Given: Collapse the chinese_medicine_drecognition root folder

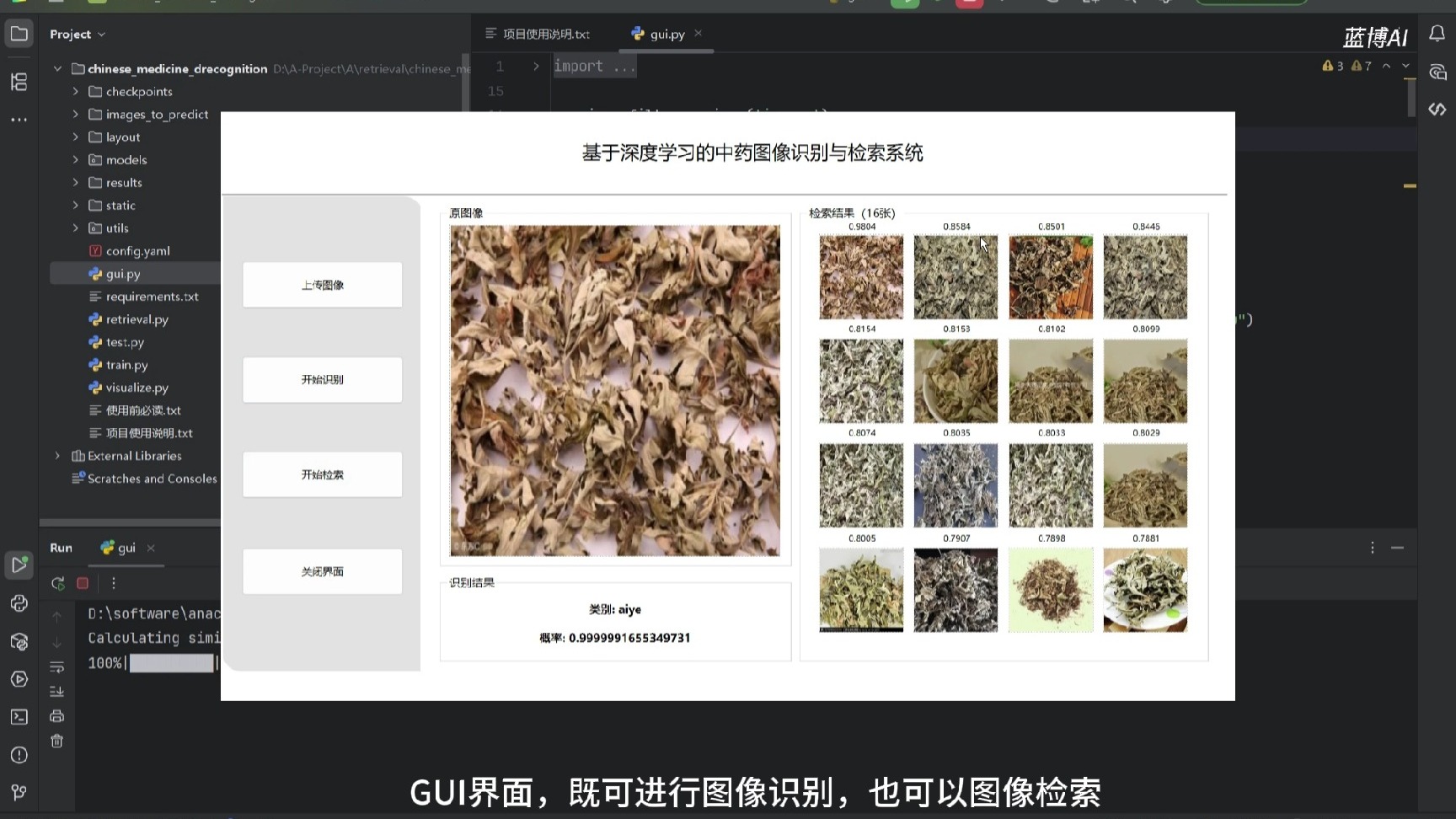Looking at the screenshot, I should 57,69.
